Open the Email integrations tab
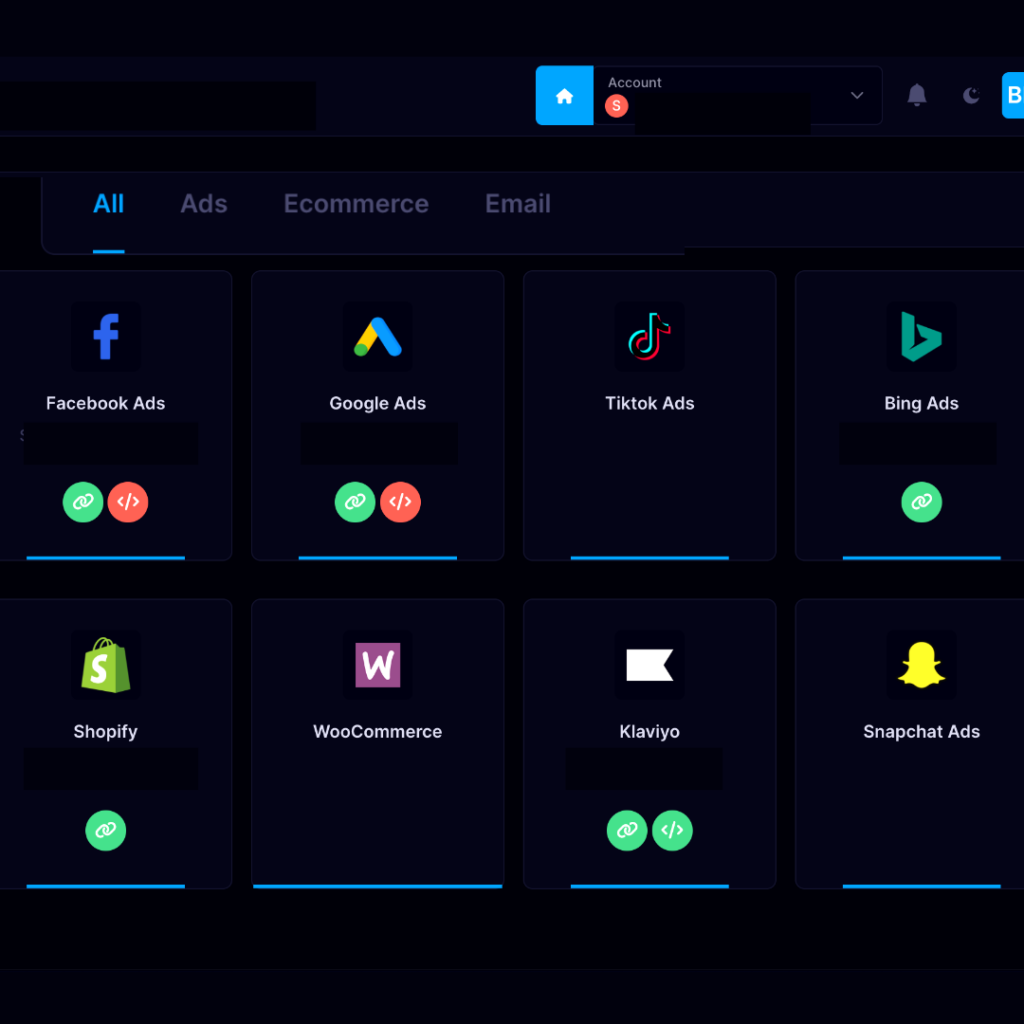1024x1024 pixels. click(517, 204)
